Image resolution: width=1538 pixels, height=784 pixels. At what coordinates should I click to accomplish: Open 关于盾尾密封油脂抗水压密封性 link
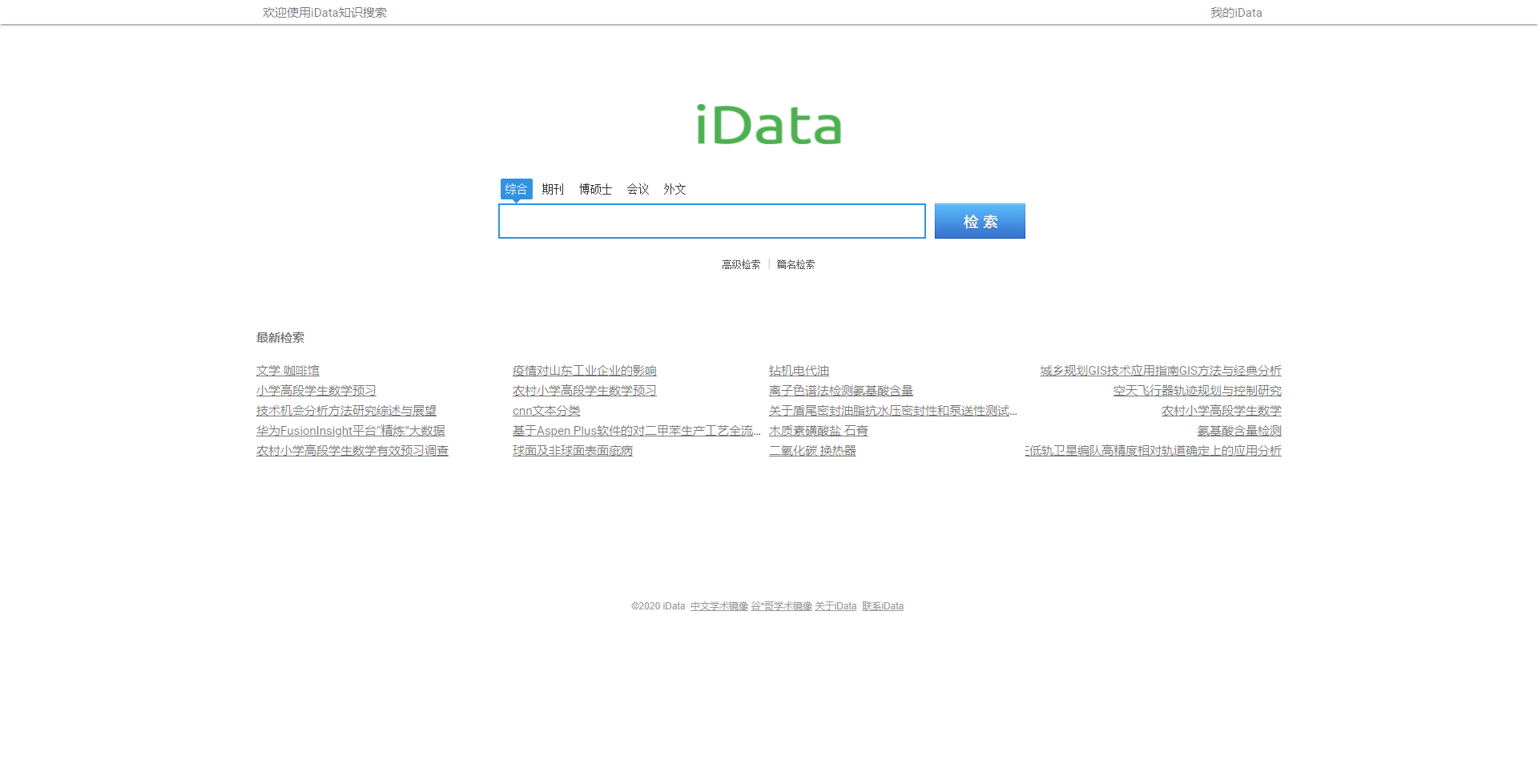tap(893, 411)
